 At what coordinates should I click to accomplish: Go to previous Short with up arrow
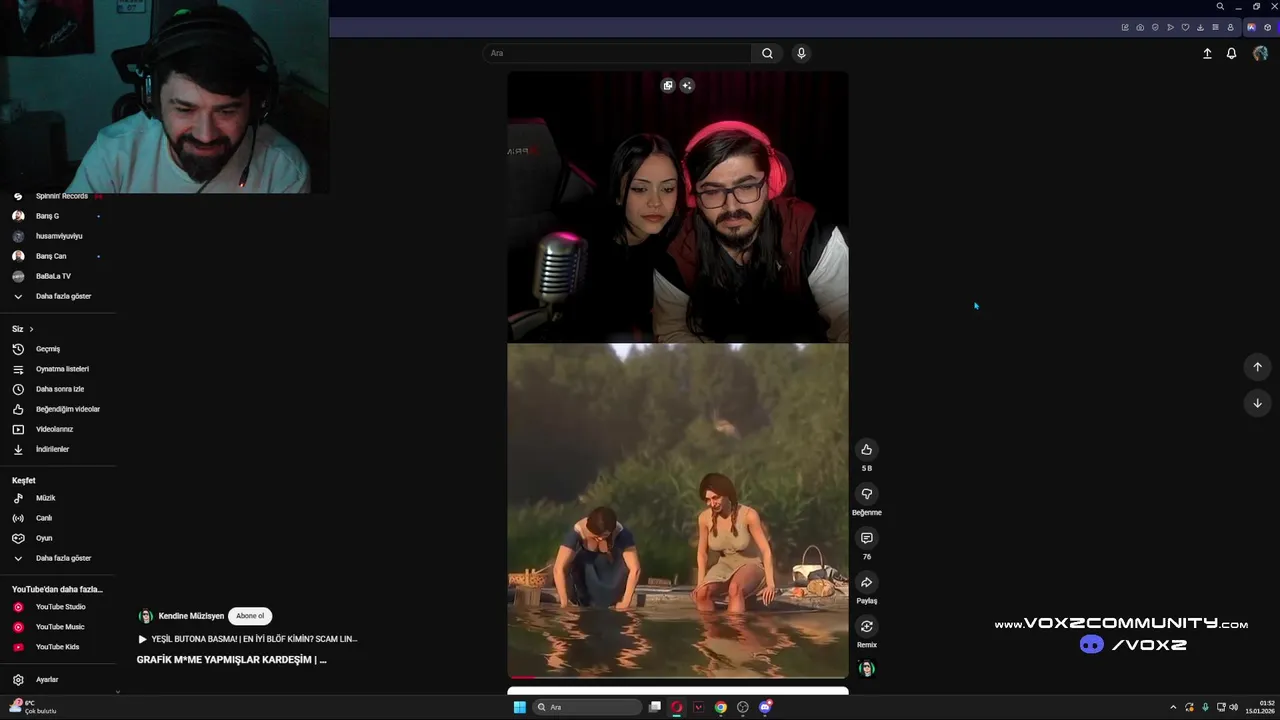[1257, 367]
